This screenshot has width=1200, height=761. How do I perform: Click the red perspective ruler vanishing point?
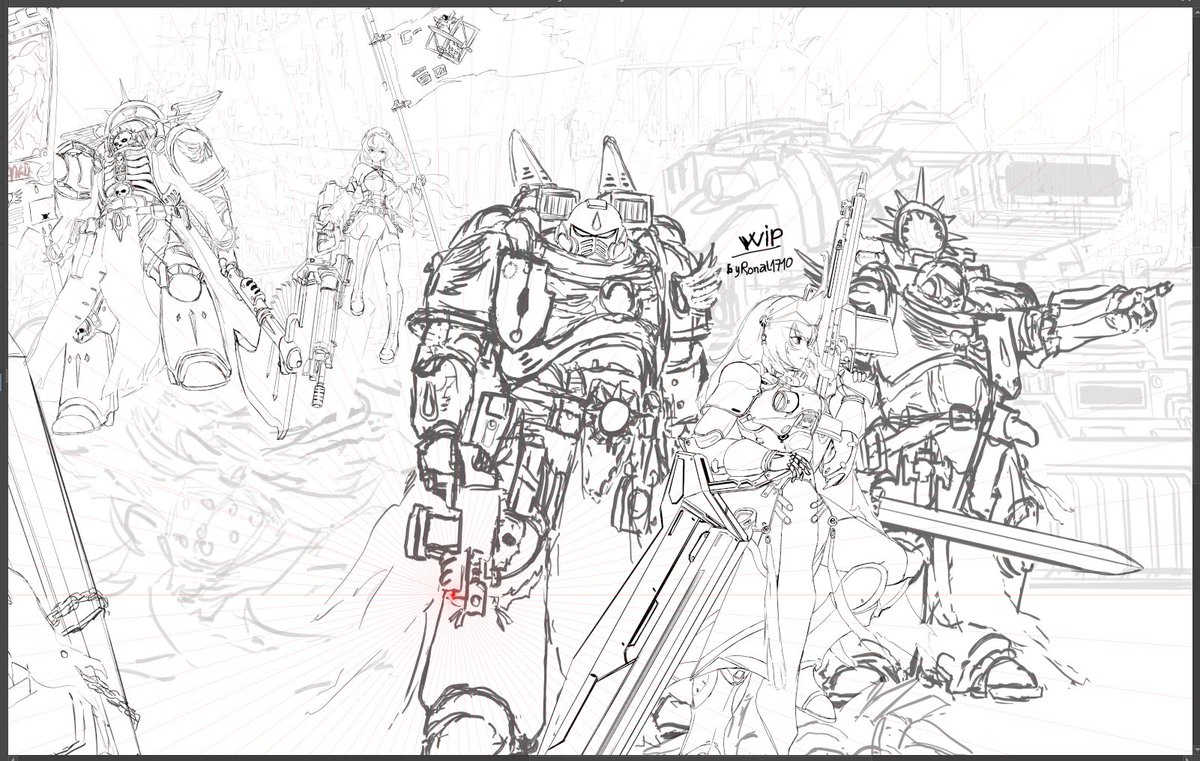pos(453,596)
